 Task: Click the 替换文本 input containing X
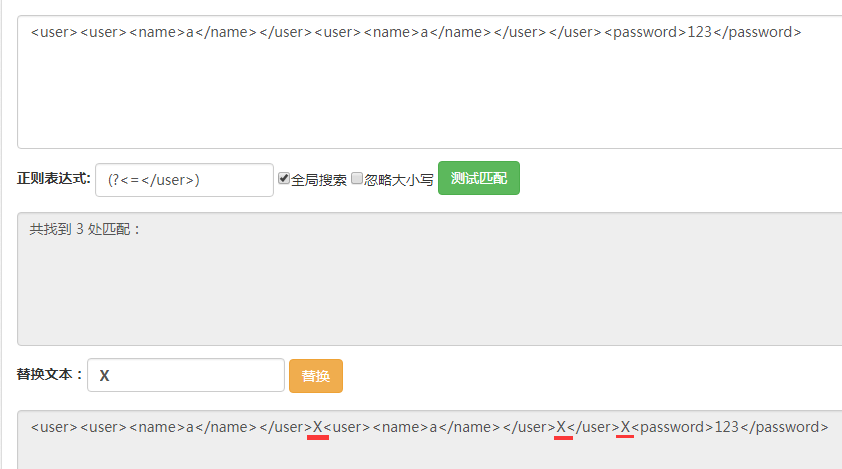tap(185, 376)
